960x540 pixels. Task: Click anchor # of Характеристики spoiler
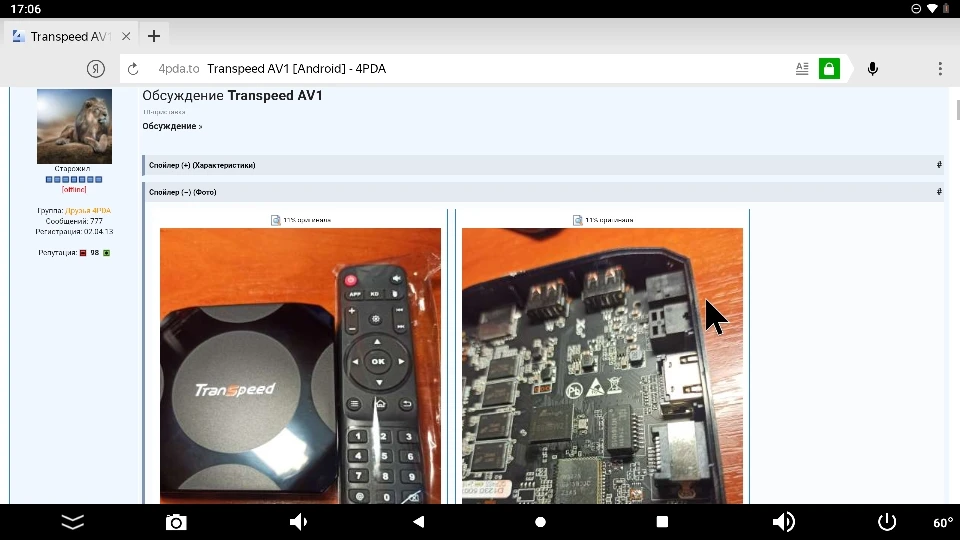click(939, 165)
